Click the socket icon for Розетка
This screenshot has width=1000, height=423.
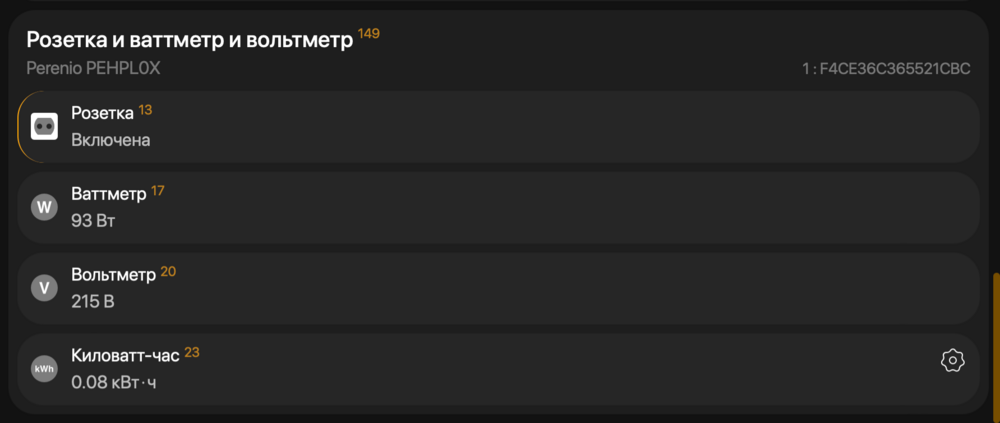45,126
